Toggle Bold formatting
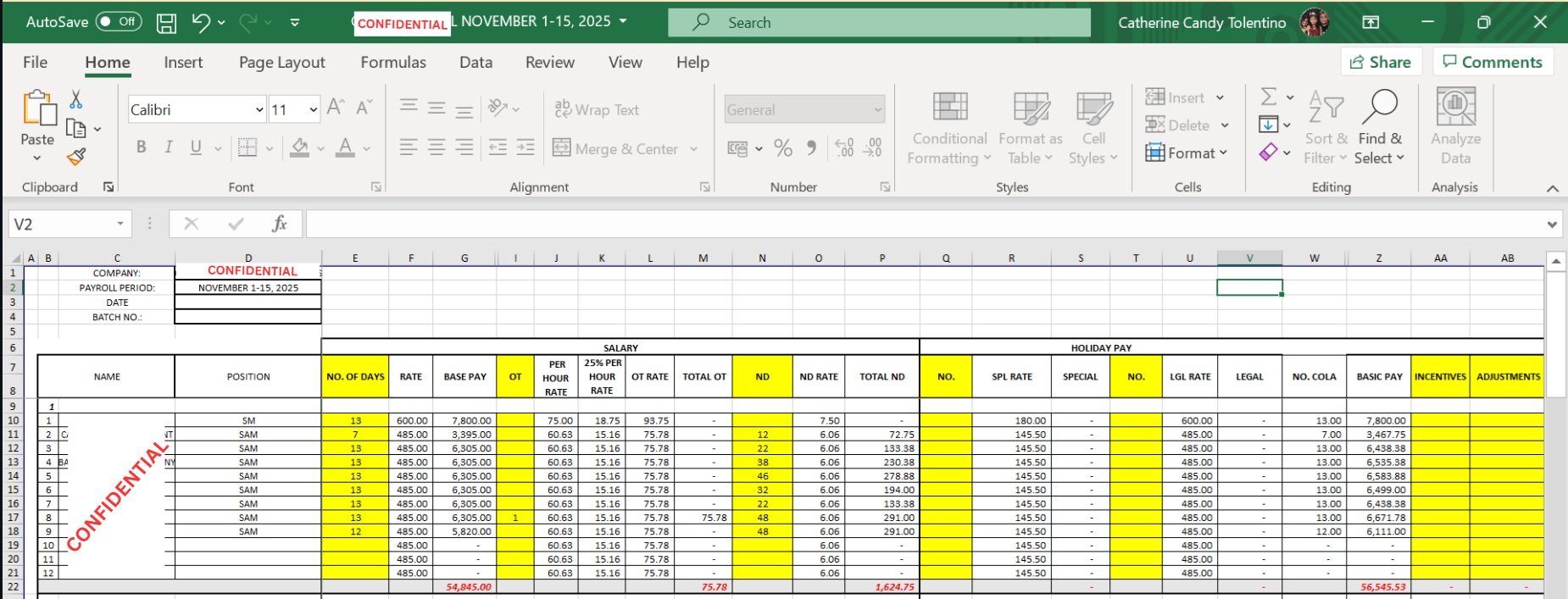The width and height of the screenshot is (1568, 599). 141,147
